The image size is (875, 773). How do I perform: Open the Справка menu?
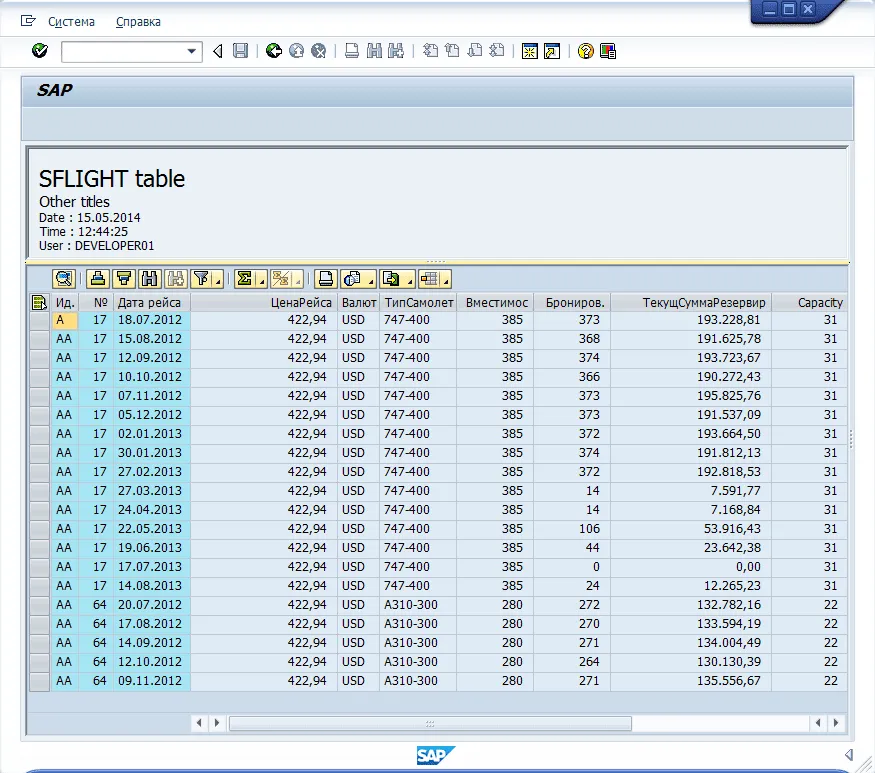(138, 22)
